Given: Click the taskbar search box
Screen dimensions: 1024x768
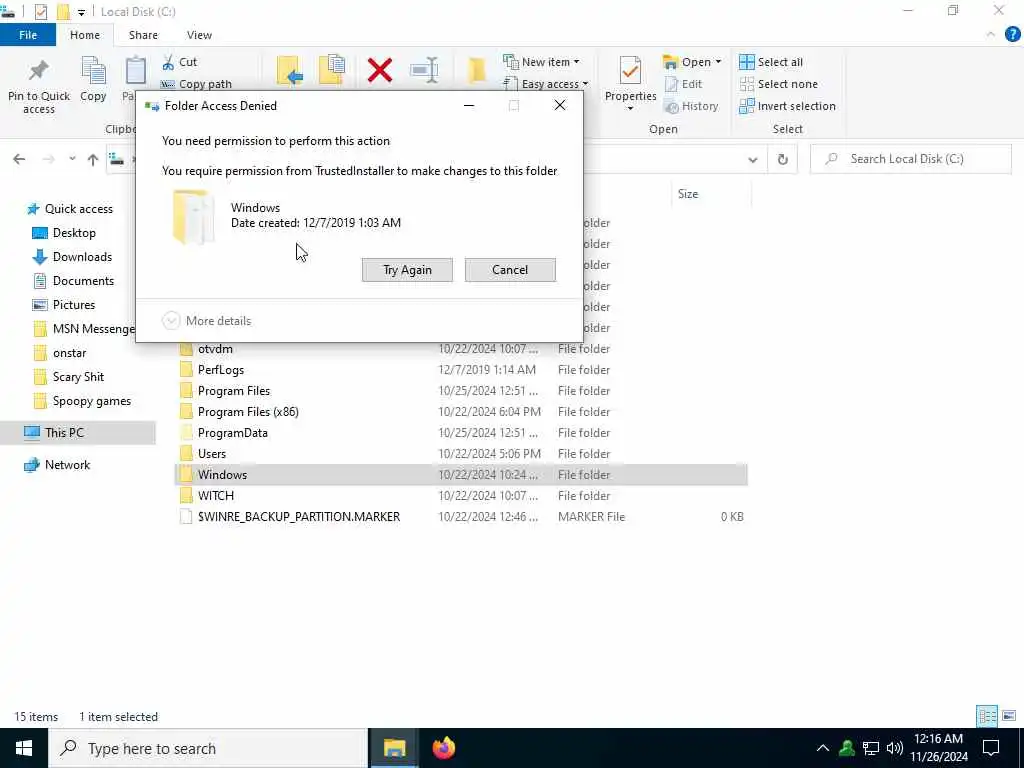Looking at the screenshot, I should (208, 748).
